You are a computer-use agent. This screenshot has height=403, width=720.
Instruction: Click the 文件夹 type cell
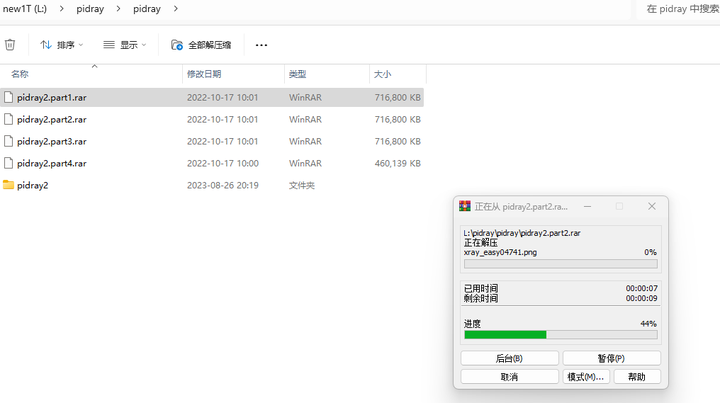pos(302,185)
